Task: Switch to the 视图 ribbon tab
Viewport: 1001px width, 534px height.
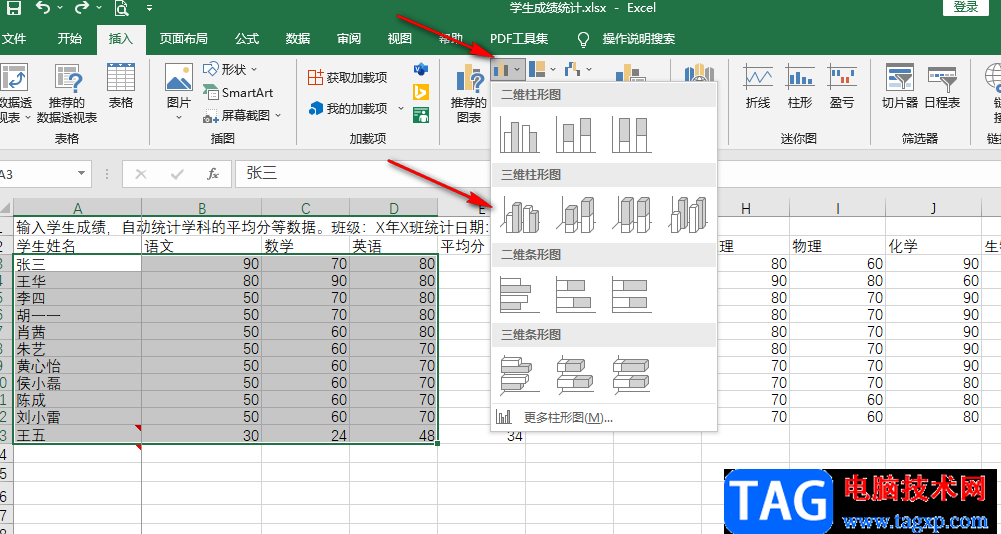Action: click(x=400, y=39)
